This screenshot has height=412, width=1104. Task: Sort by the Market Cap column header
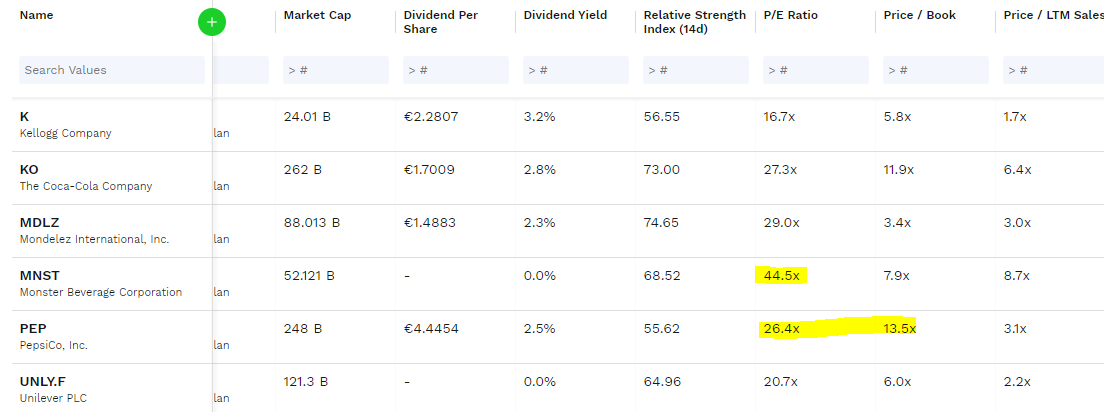pyautogui.click(x=317, y=16)
